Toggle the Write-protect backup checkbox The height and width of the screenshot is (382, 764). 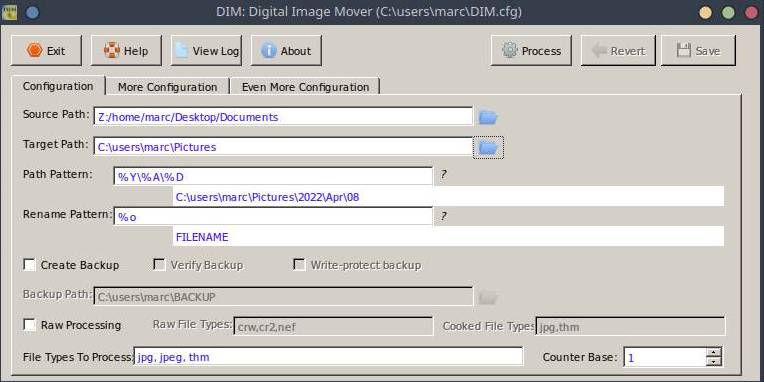coord(299,265)
